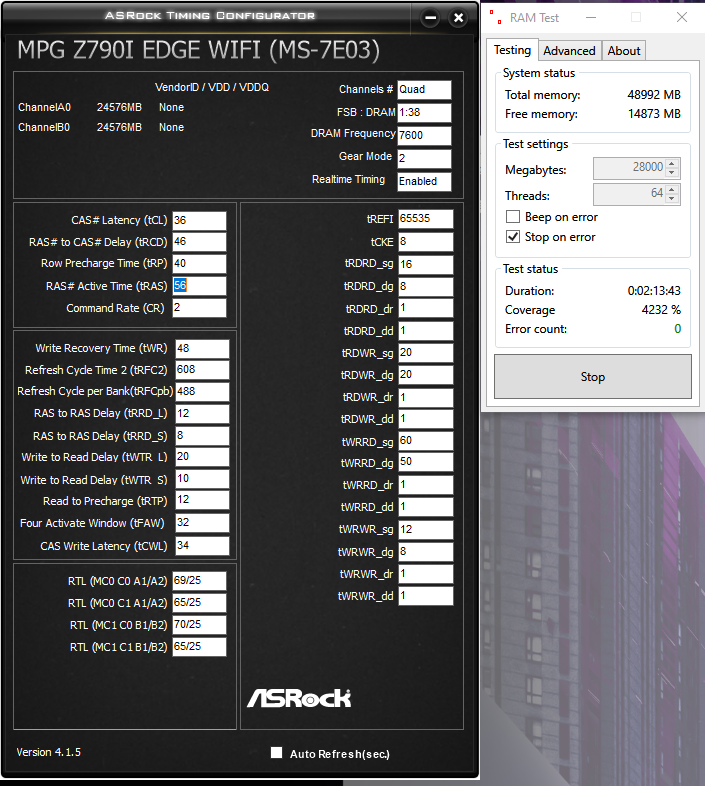The height and width of the screenshot is (786, 705).
Task: Click the tWTR_L field showing 20
Action: [202, 457]
